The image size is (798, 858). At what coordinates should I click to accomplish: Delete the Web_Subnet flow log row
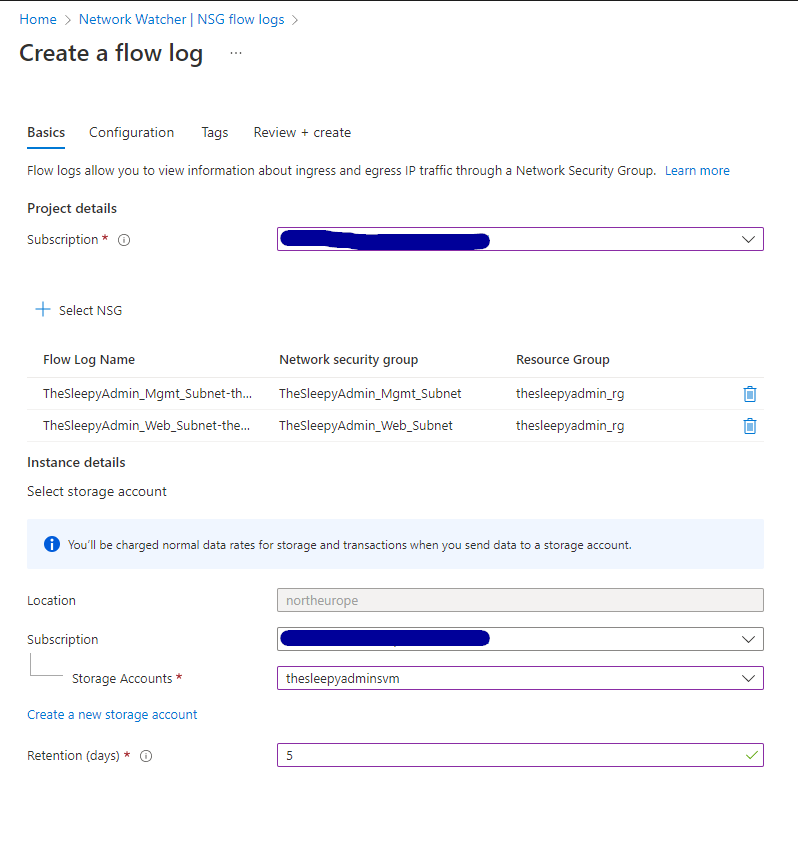[749, 426]
